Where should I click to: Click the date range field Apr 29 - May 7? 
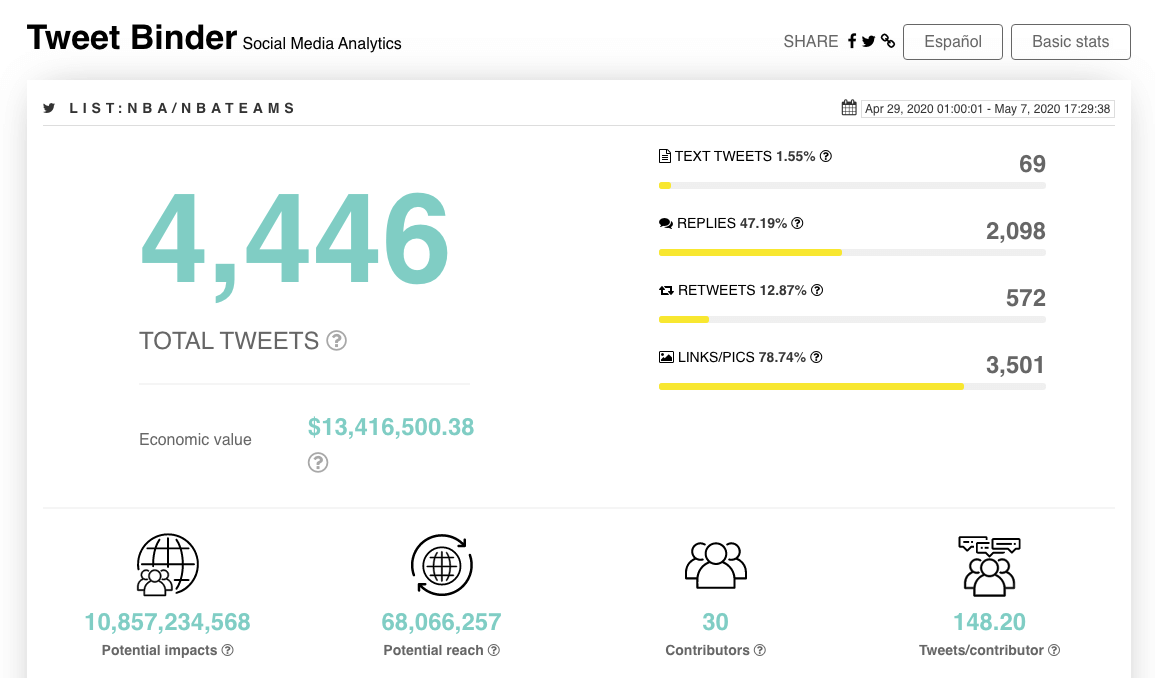pos(987,109)
